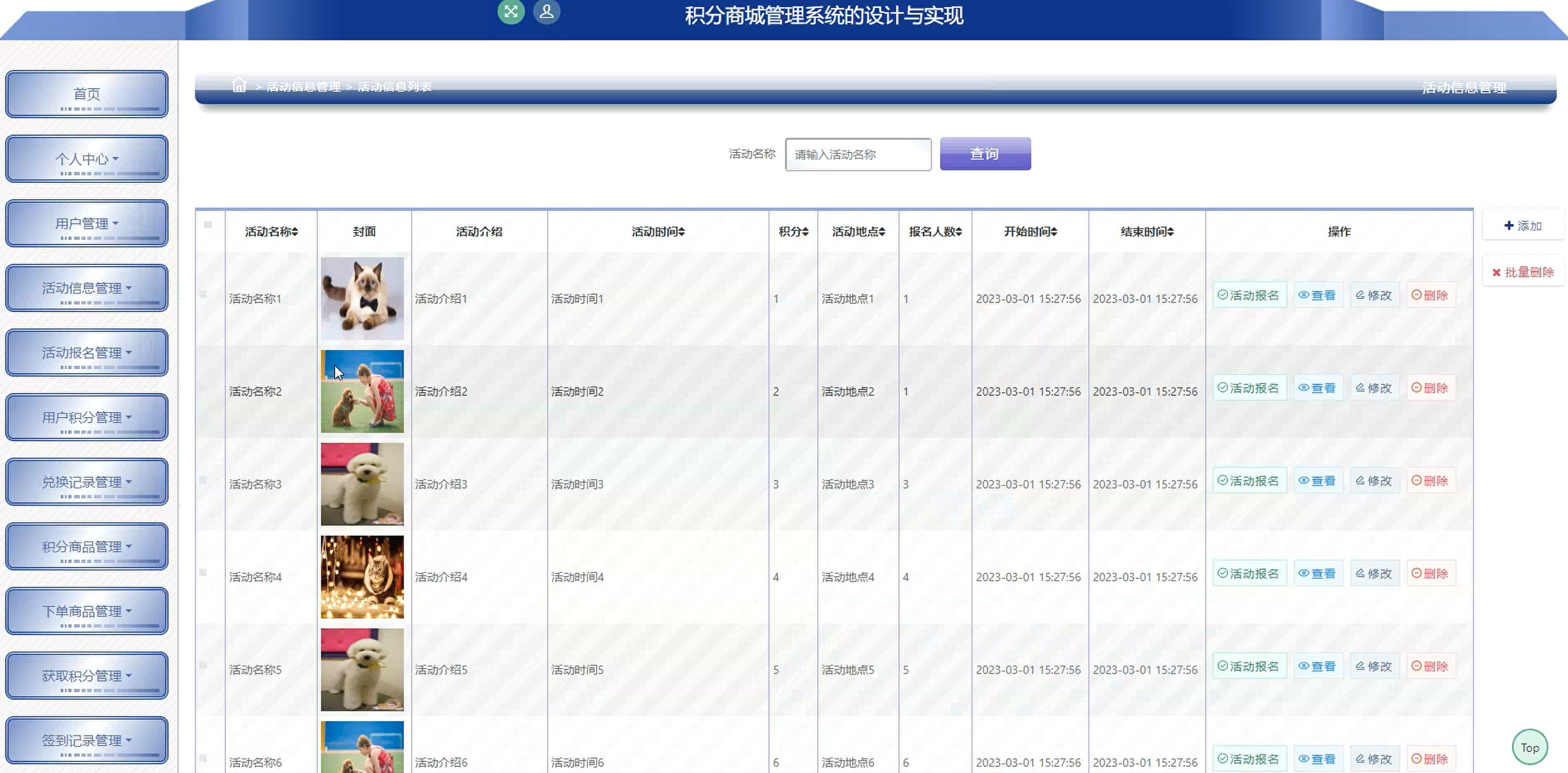
Task: Expand the 签到记录管理 sidebar menu
Action: pos(87,740)
